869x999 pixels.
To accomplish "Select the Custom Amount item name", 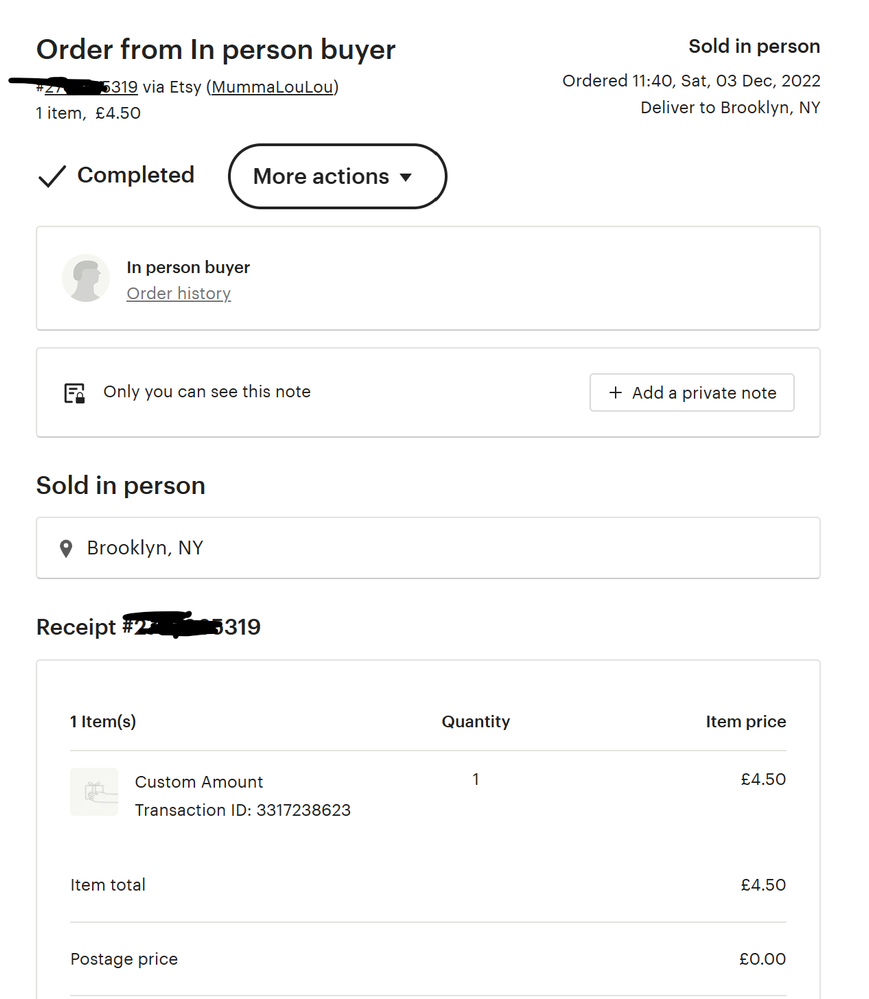I will [x=199, y=782].
